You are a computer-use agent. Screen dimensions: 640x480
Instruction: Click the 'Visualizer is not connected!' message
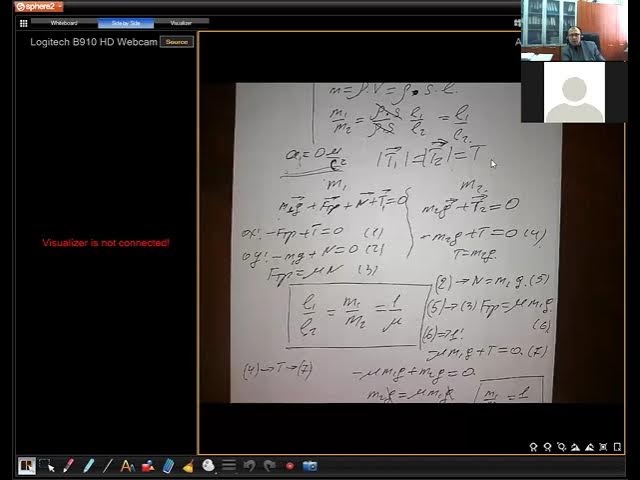pos(106,243)
